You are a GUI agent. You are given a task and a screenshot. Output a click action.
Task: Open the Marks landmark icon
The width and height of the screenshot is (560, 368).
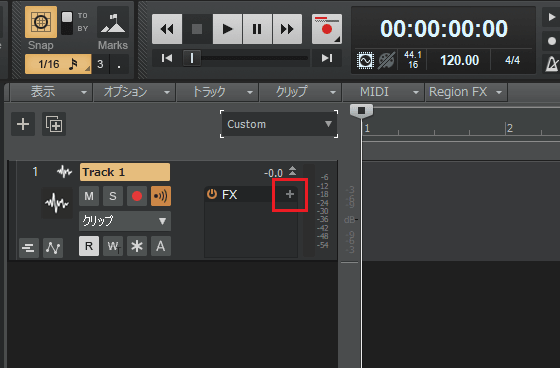[113, 22]
